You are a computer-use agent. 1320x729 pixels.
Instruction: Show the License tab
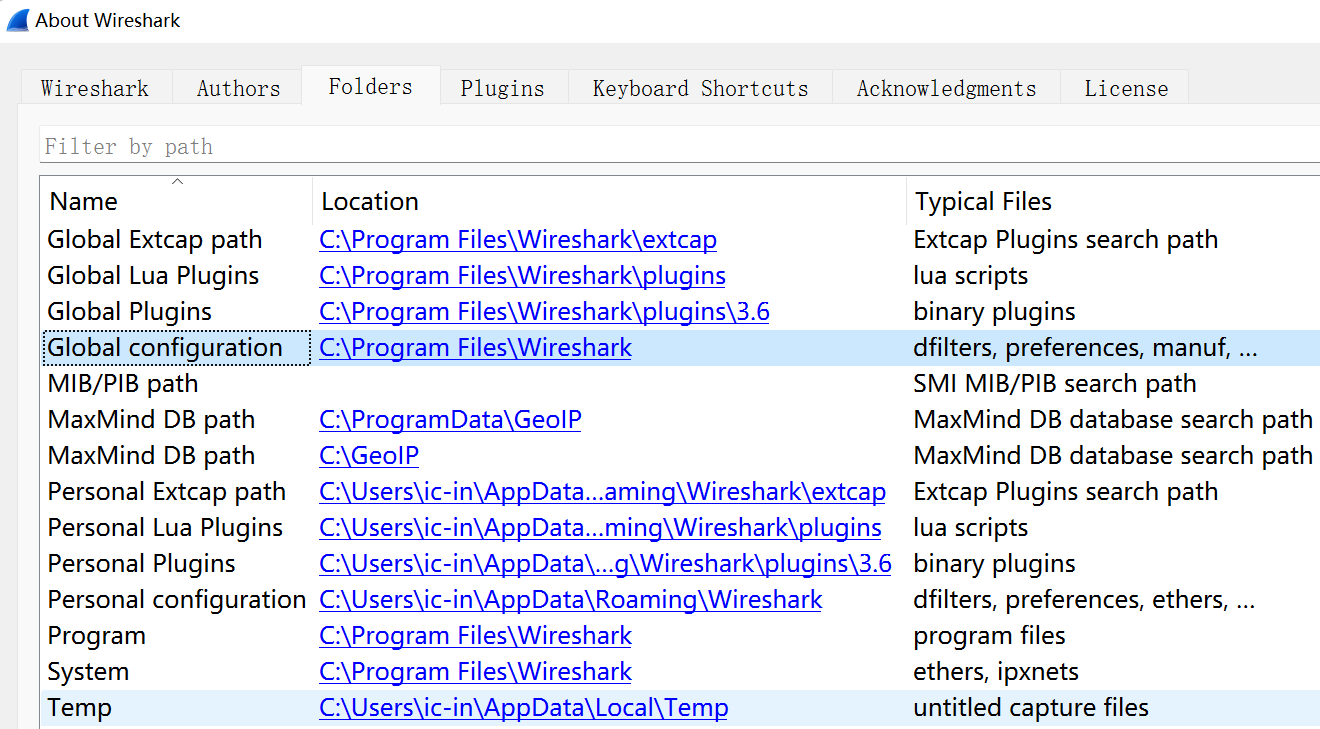(1126, 88)
